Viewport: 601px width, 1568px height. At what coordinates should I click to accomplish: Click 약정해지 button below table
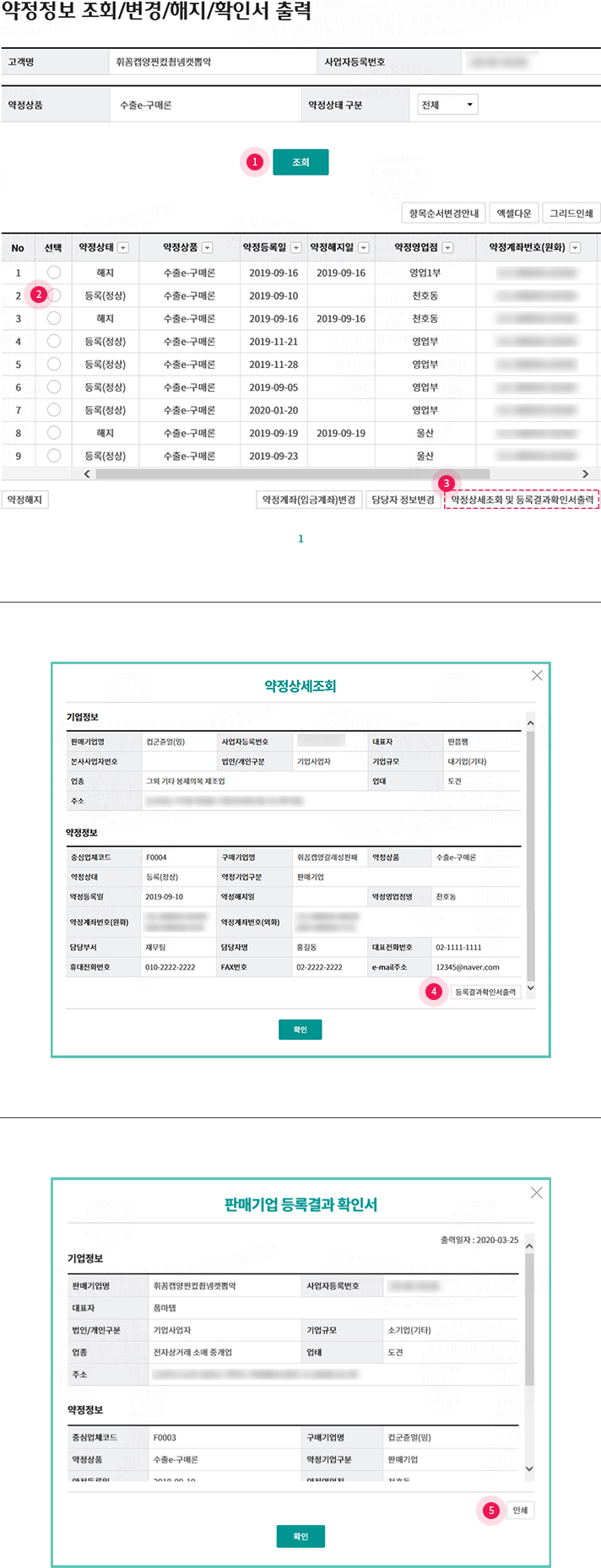click(24, 500)
